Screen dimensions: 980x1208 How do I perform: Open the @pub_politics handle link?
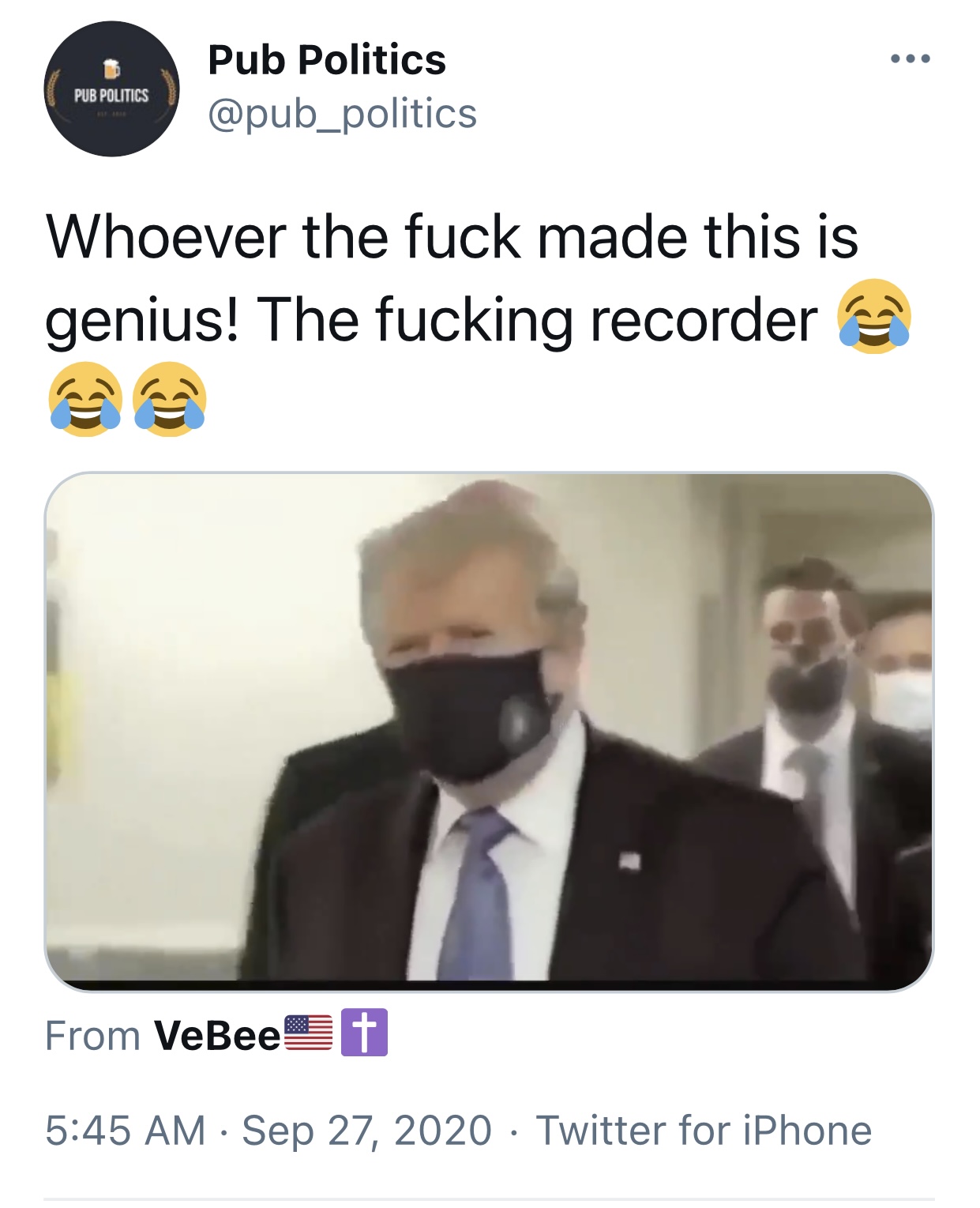(x=342, y=114)
